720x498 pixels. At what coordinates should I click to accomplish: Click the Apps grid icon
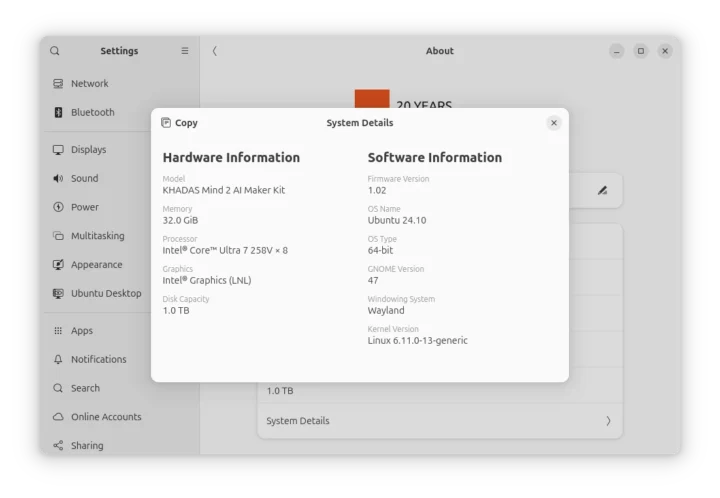click(x=58, y=331)
